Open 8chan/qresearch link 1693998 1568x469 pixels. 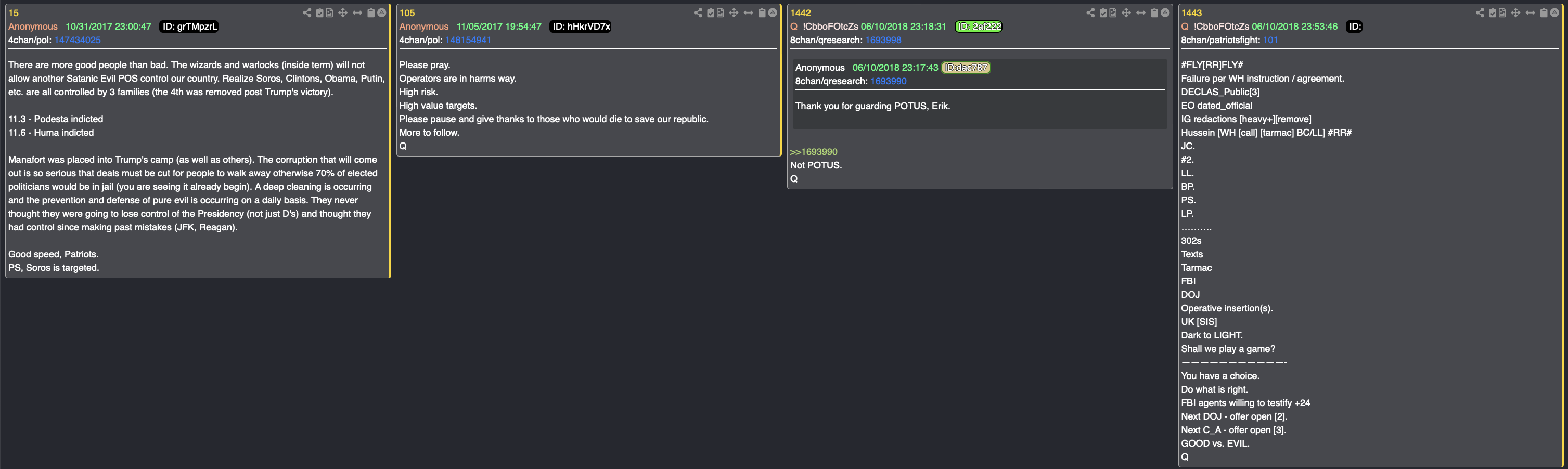(883, 40)
